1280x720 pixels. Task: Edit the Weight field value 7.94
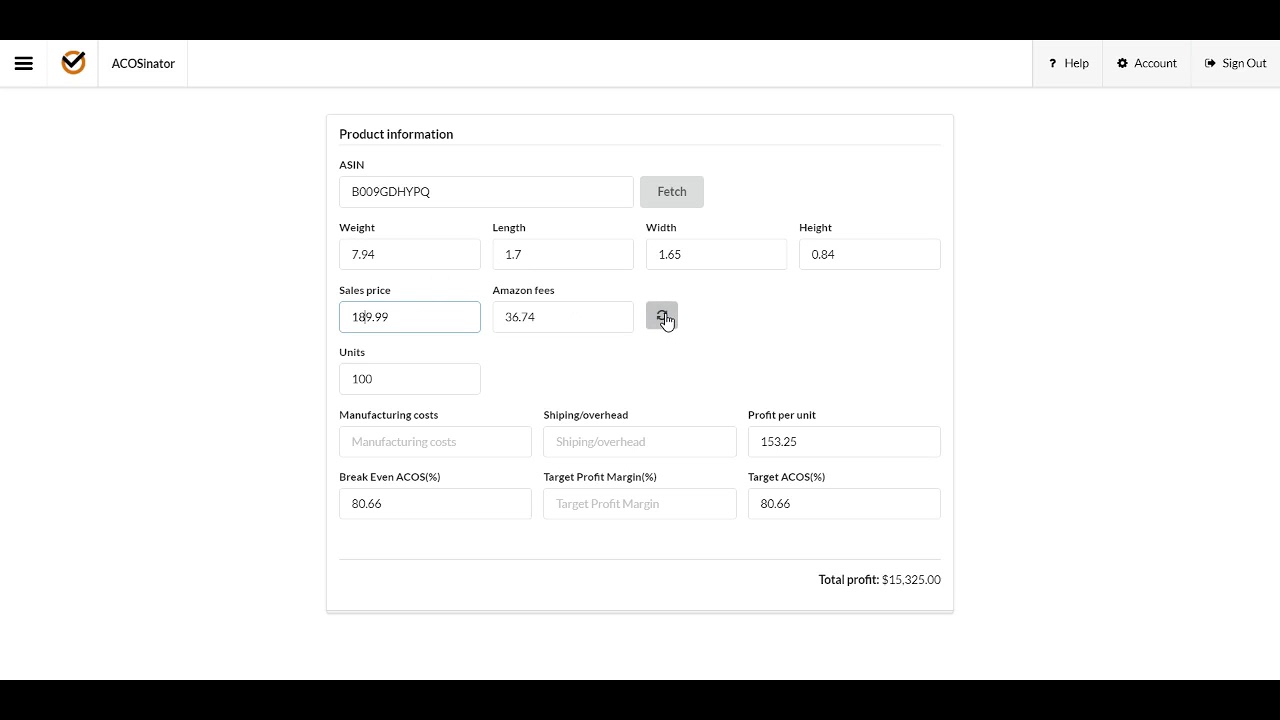410,254
